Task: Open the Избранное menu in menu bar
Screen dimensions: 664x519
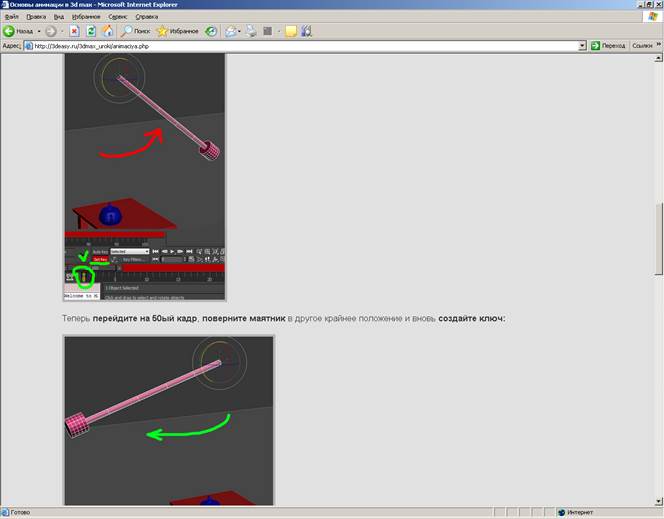Action: point(86,17)
